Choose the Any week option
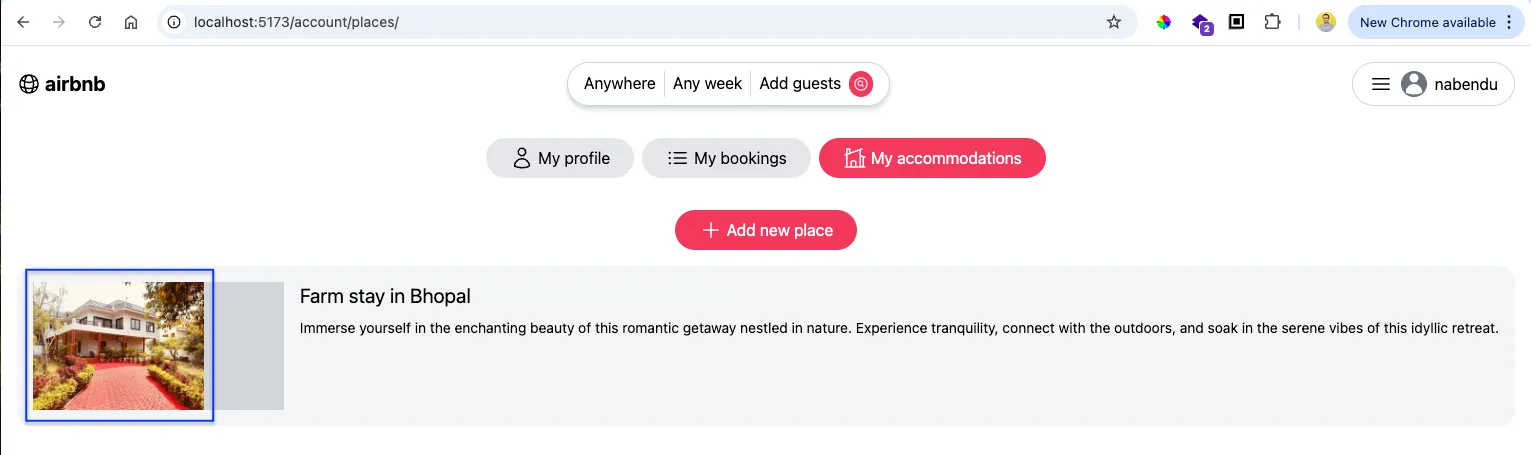The image size is (1531, 455). 708,84
